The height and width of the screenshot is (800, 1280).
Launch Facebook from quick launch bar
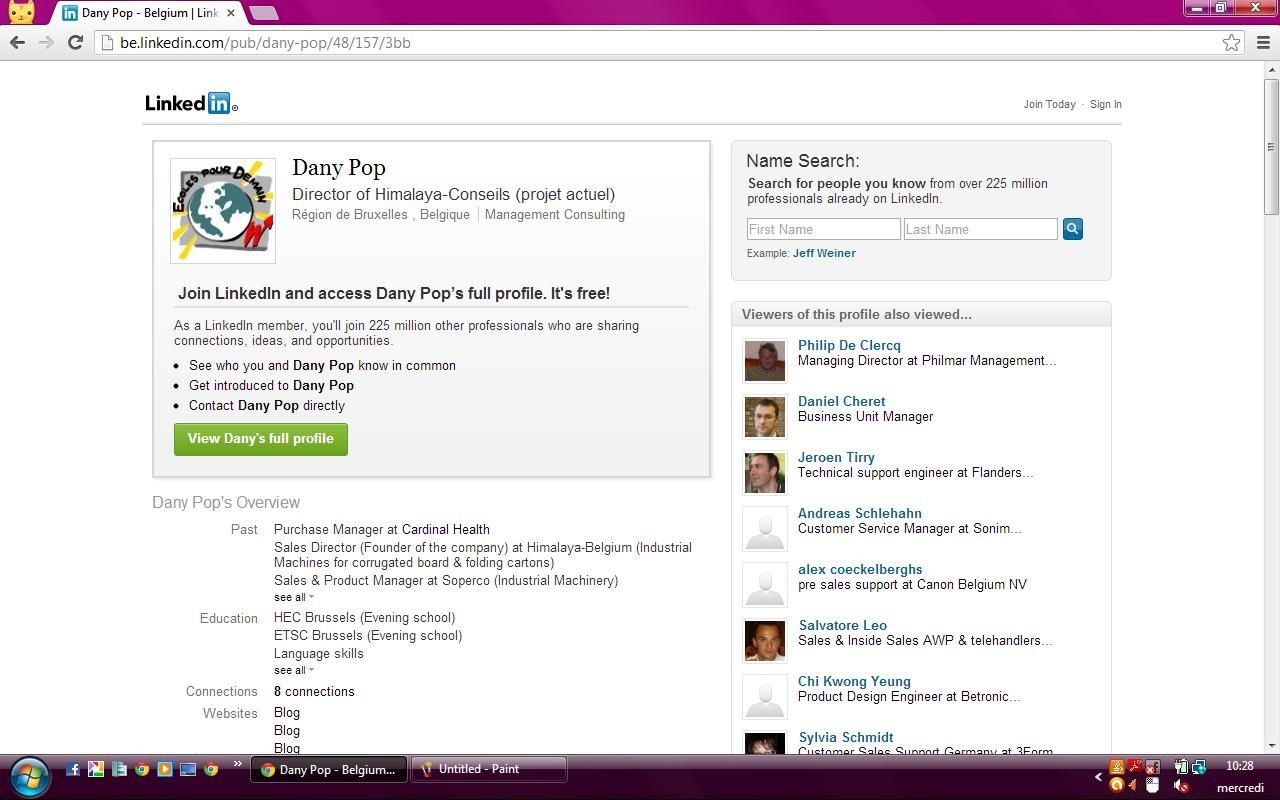tap(73, 769)
